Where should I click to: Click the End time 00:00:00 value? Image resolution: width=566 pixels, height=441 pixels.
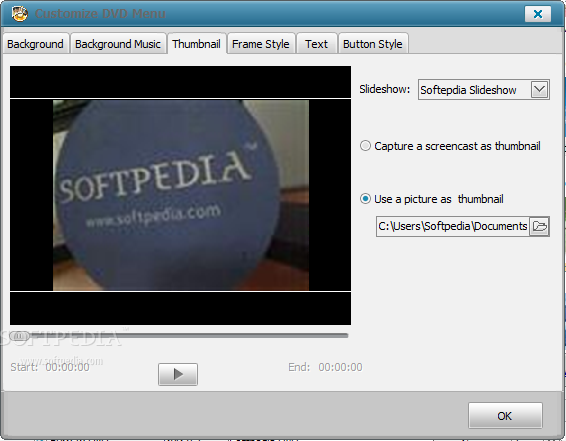point(340,367)
